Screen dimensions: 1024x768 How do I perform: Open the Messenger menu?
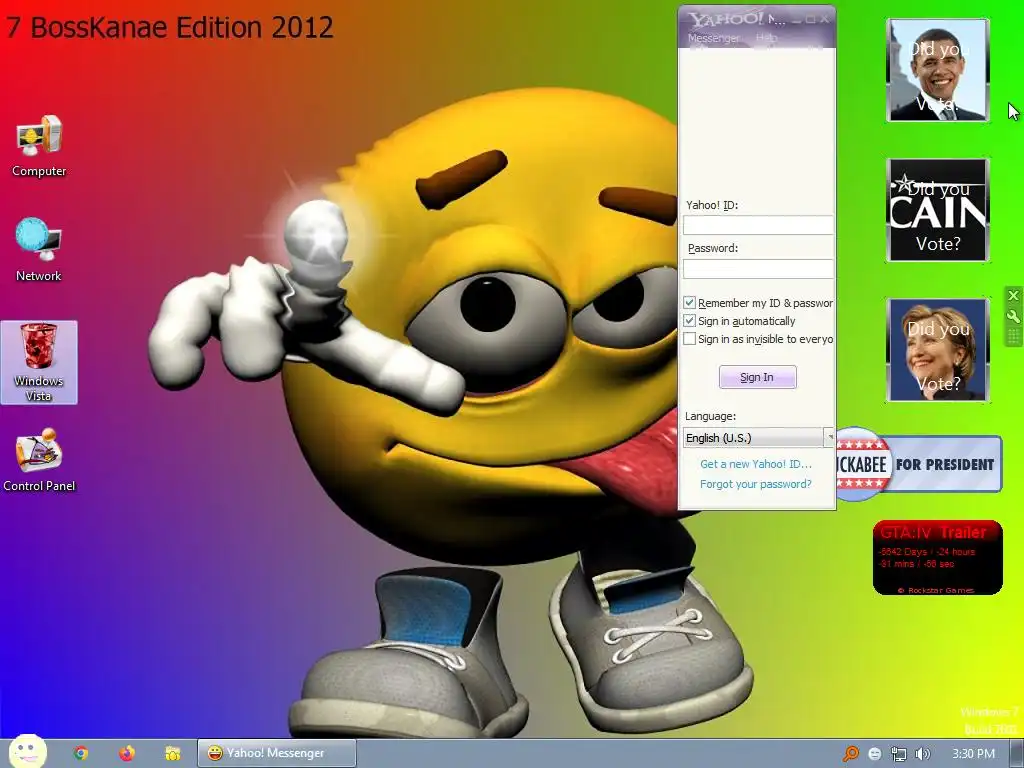point(713,39)
